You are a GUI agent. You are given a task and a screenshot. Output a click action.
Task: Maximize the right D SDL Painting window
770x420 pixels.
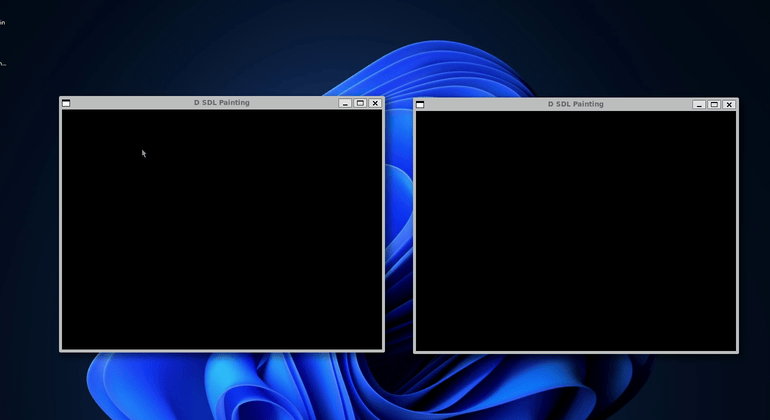click(x=714, y=104)
